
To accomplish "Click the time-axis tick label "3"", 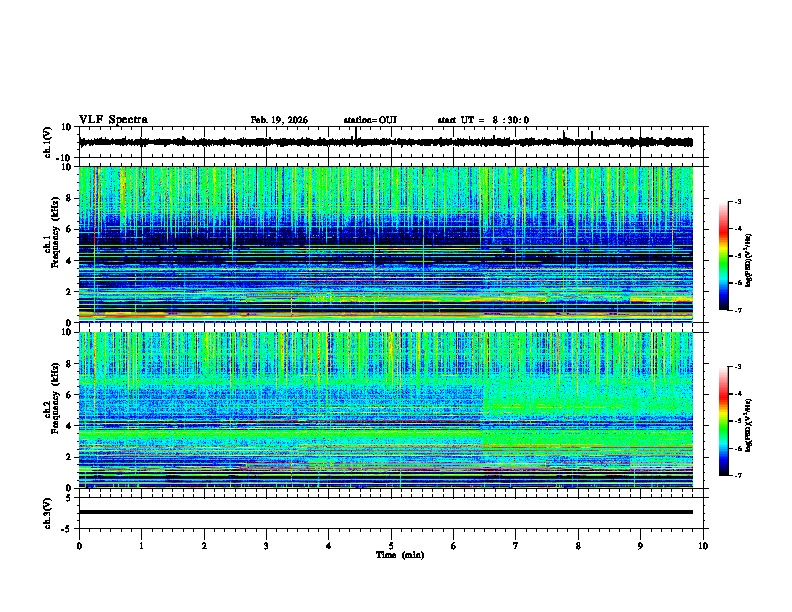I will (x=266, y=546).
